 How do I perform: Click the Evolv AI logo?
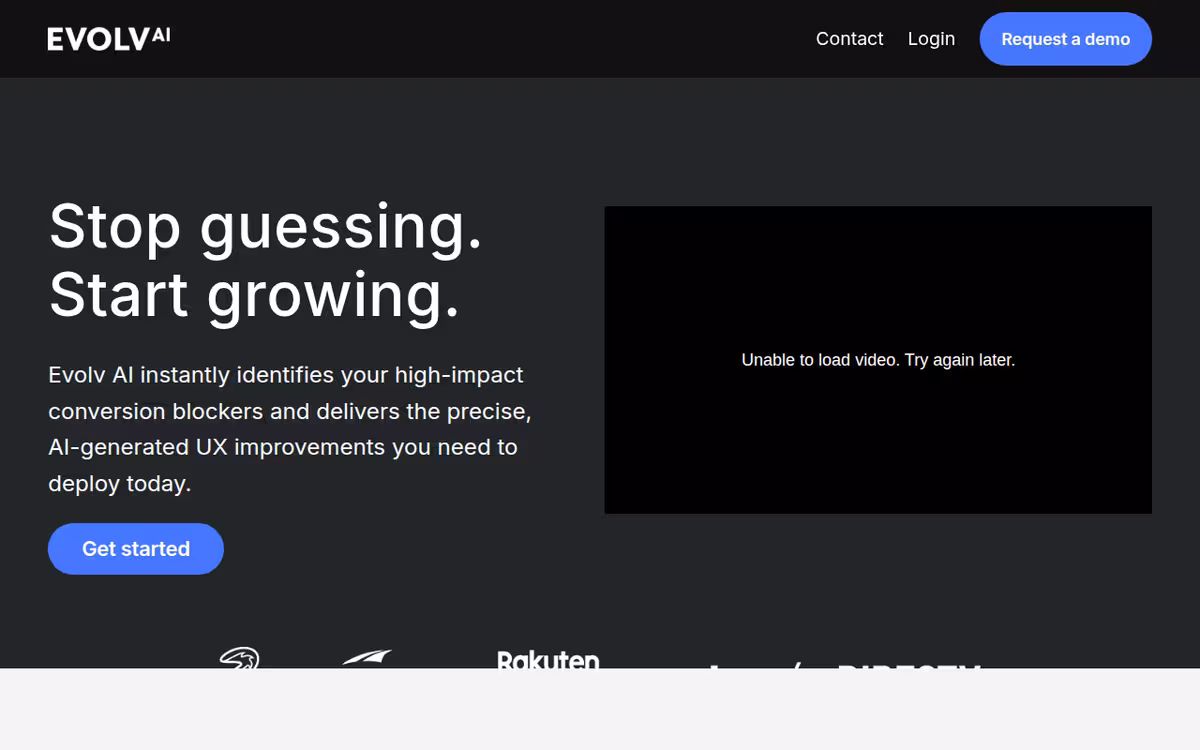[x=109, y=39]
